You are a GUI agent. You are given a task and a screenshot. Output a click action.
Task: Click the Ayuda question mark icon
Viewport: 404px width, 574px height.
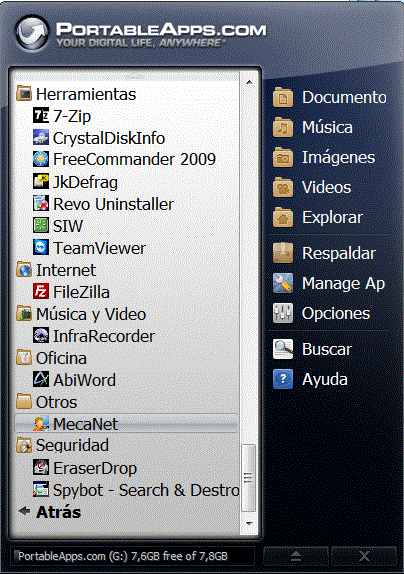click(283, 379)
